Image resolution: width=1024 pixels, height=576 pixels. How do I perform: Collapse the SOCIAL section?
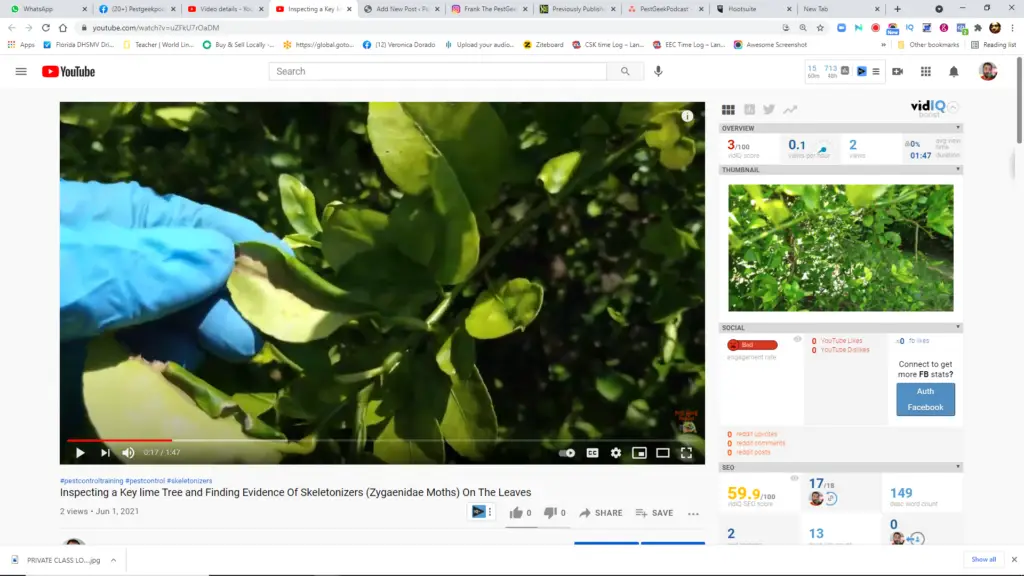pos(958,327)
